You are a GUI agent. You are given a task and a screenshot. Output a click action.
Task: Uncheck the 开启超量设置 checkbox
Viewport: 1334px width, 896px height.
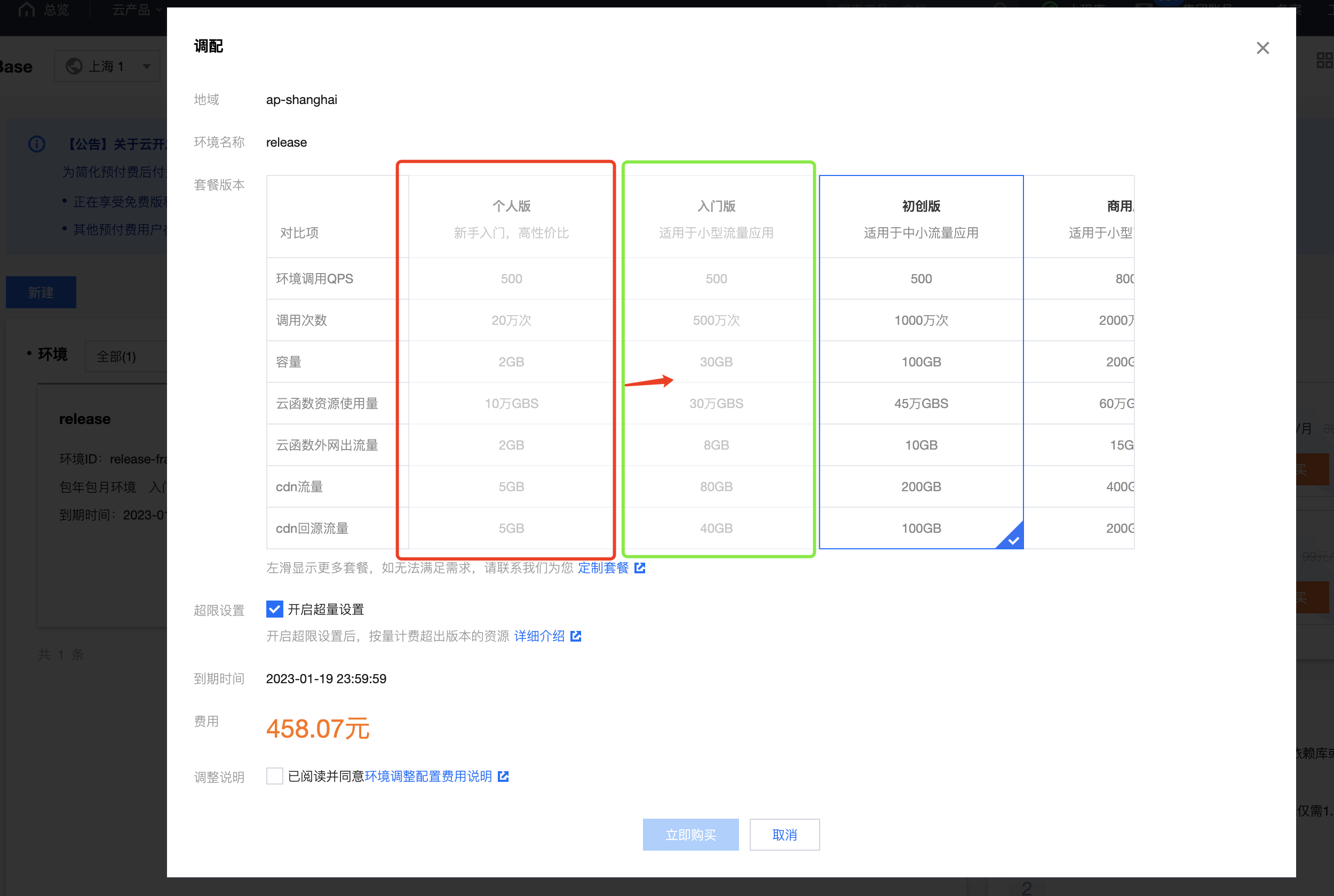pyautogui.click(x=274, y=609)
